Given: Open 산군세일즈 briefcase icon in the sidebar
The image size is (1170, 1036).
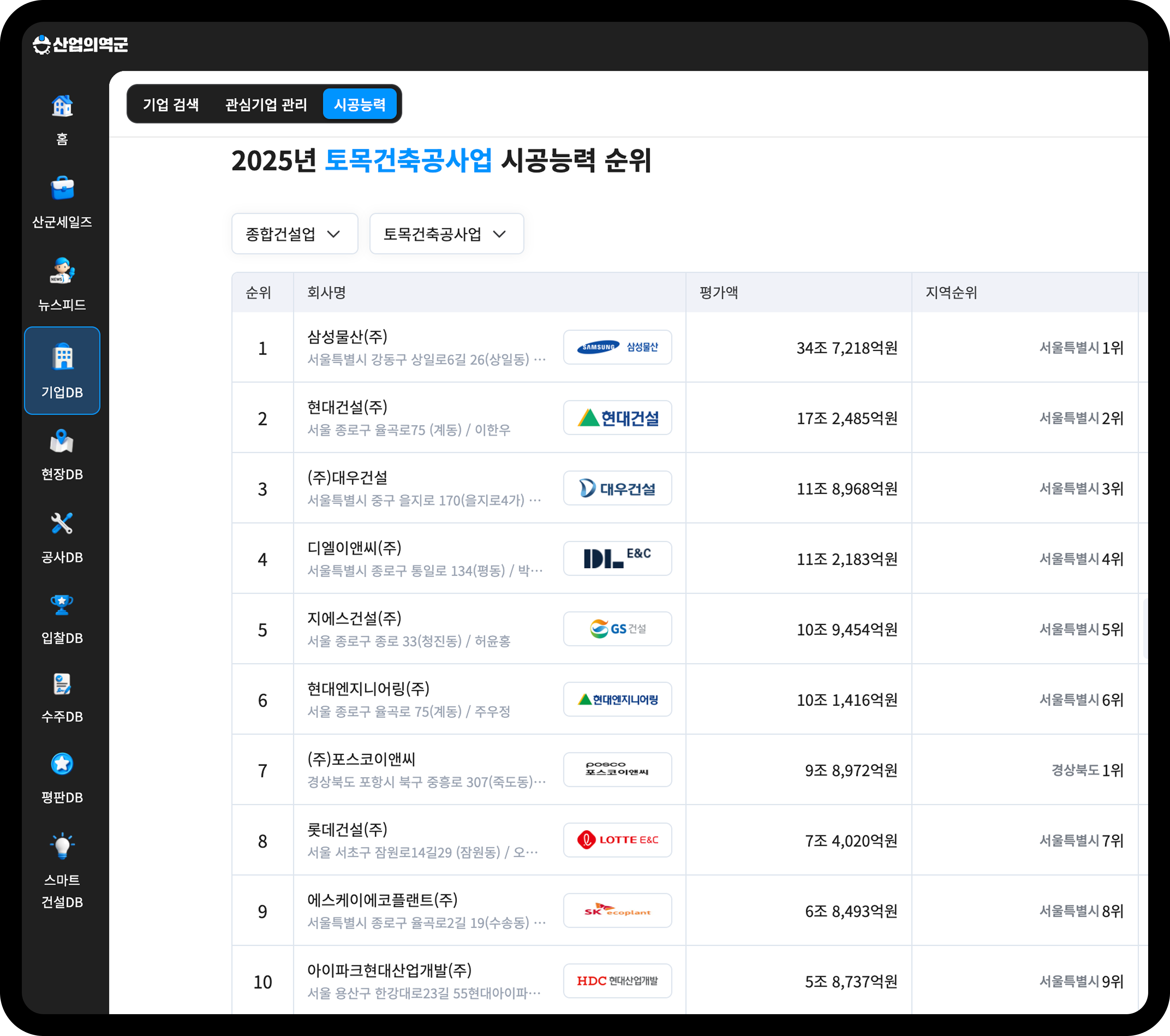Looking at the screenshot, I should [x=62, y=188].
